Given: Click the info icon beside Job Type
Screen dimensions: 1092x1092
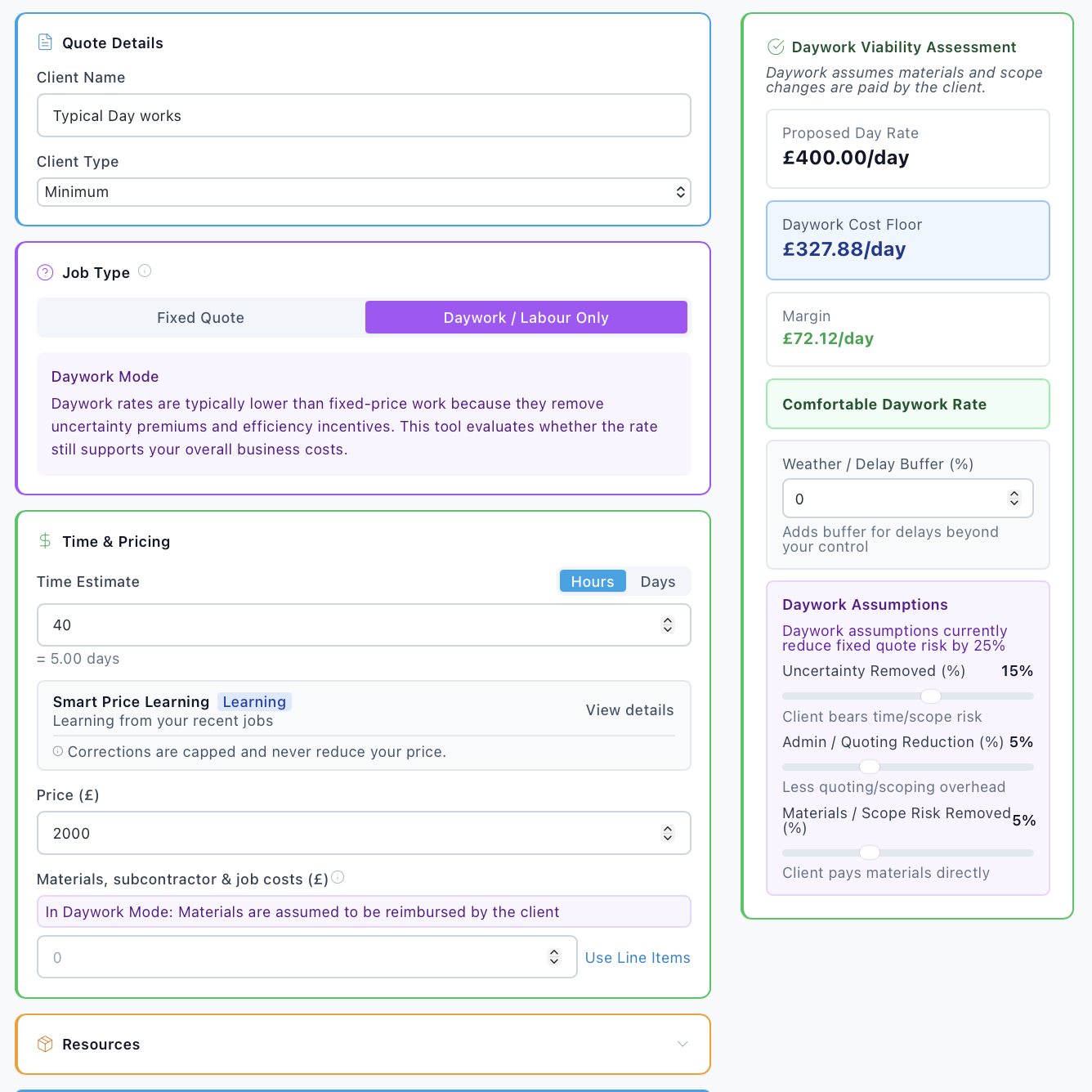Looking at the screenshot, I should tap(145, 271).
